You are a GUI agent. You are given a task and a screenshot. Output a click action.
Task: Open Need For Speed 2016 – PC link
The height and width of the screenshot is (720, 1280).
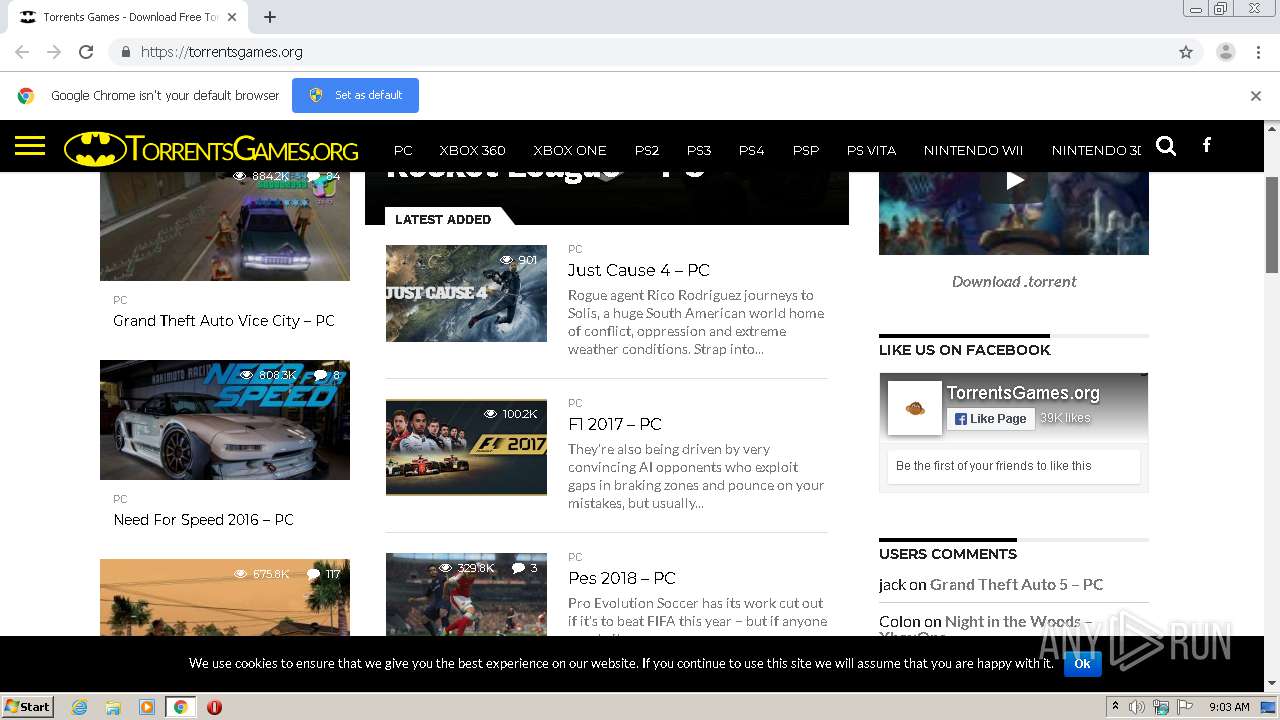coord(204,520)
